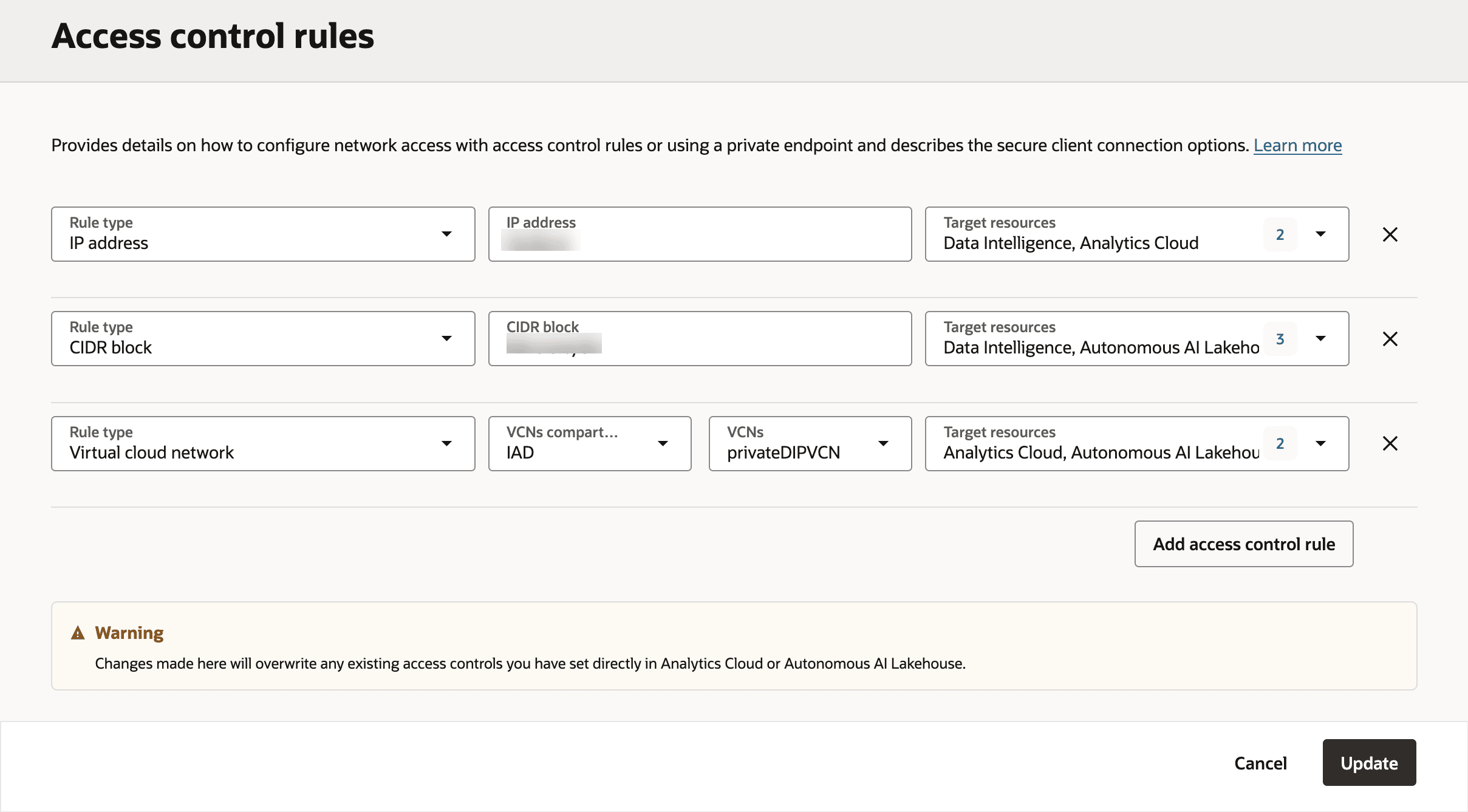Click the Warning triangle icon
The height and width of the screenshot is (812, 1468).
point(78,633)
